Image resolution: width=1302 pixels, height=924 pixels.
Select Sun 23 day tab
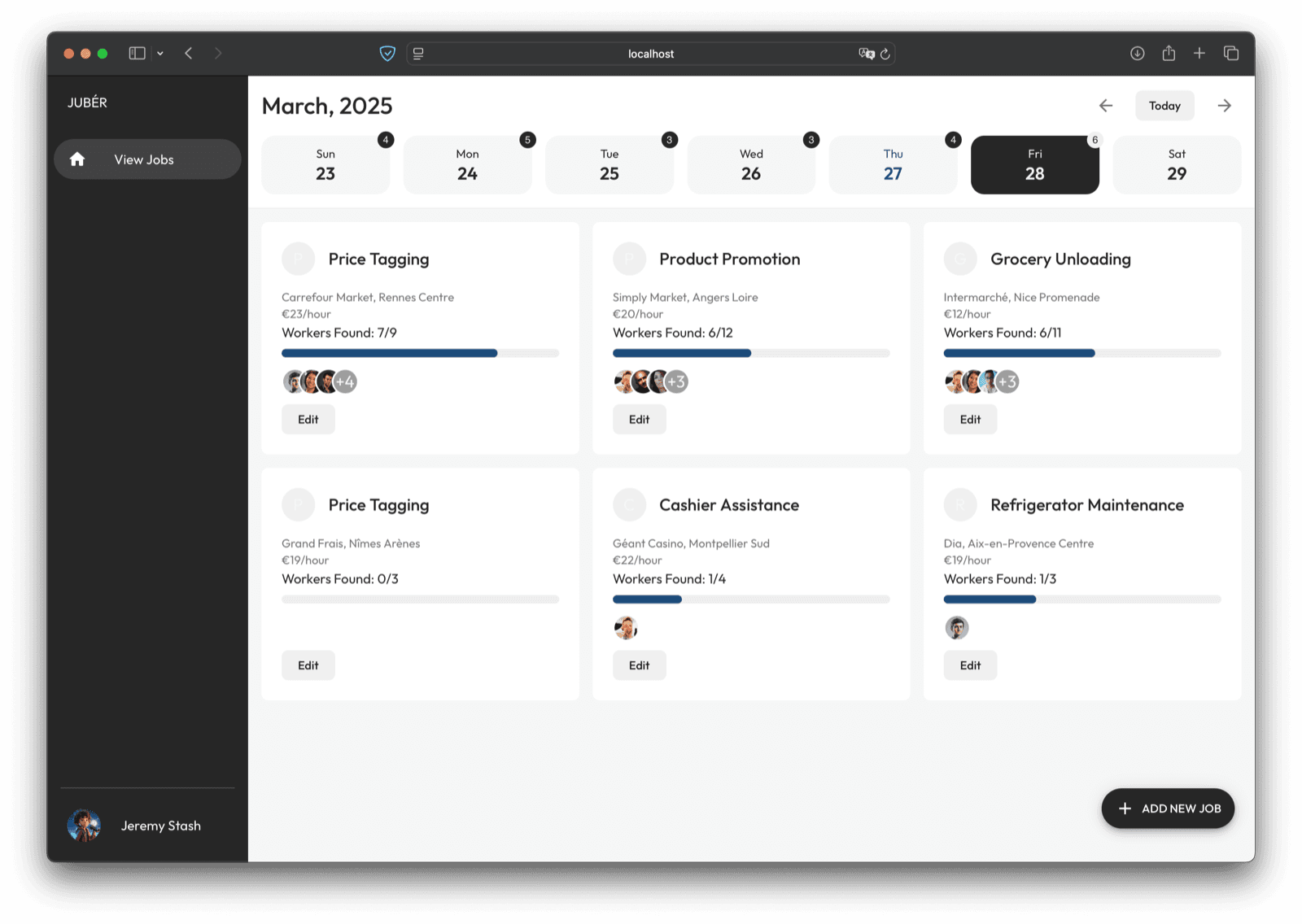point(325,165)
